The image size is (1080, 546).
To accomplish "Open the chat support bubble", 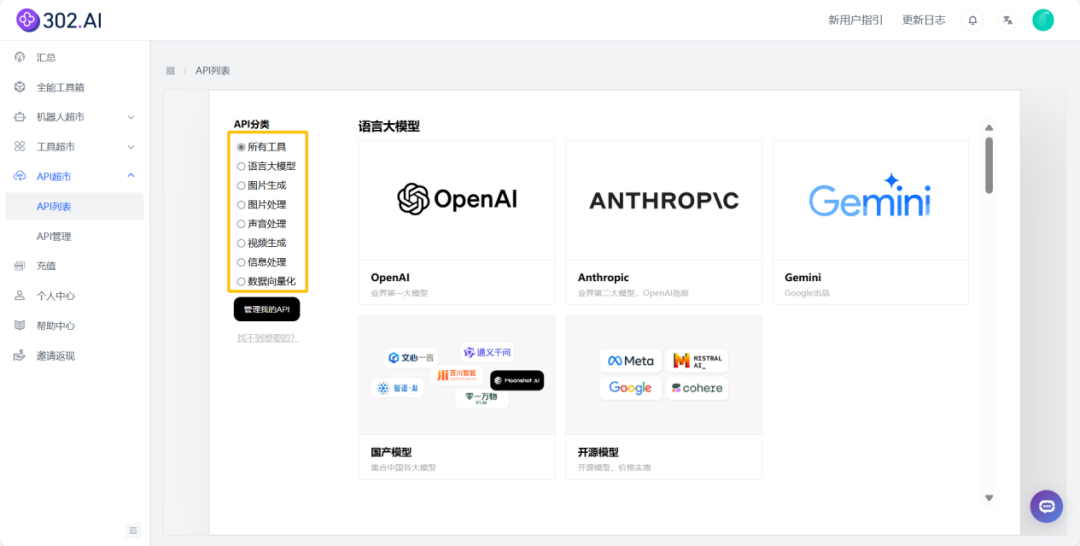I will (1046, 506).
